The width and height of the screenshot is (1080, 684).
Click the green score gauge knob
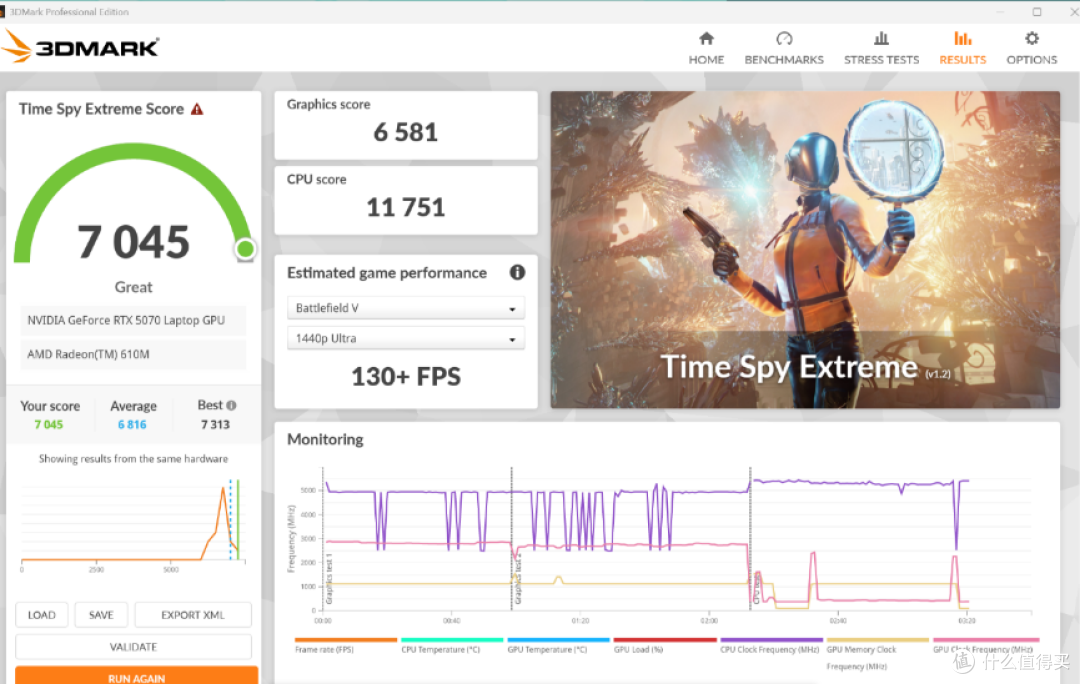[245, 249]
